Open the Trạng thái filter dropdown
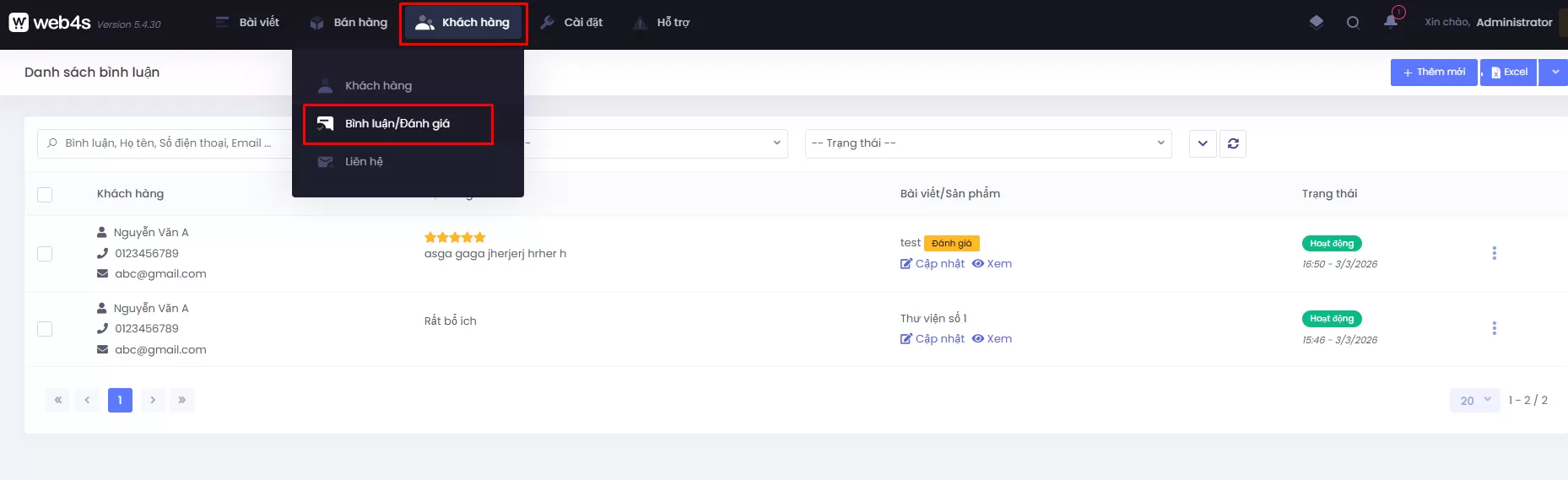 (987, 143)
